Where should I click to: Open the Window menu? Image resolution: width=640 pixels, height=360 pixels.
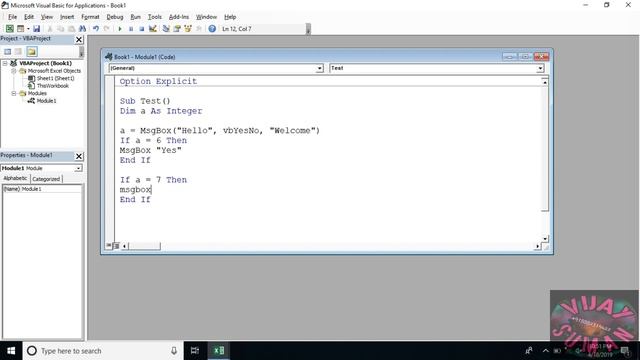[x=206, y=17]
